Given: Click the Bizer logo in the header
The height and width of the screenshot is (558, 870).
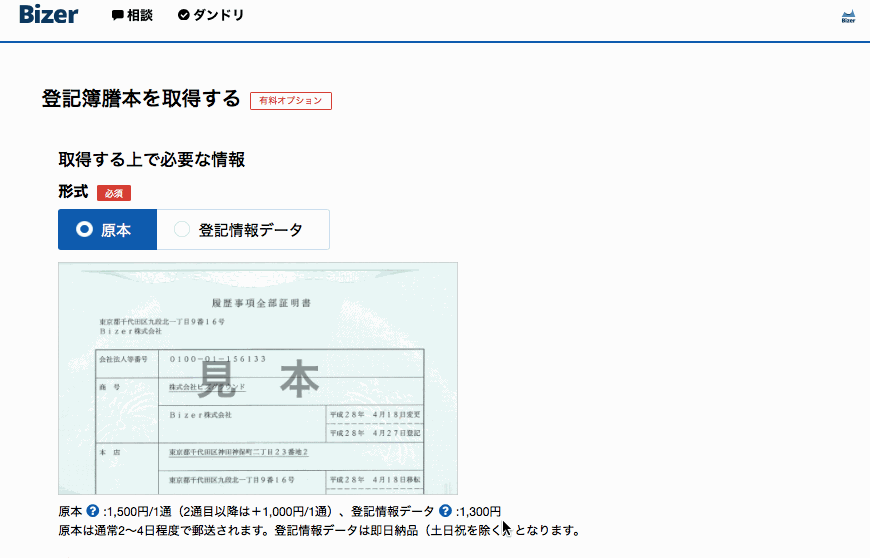Looking at the screenshot, I should pyautogui.click(x=48, y=15).
